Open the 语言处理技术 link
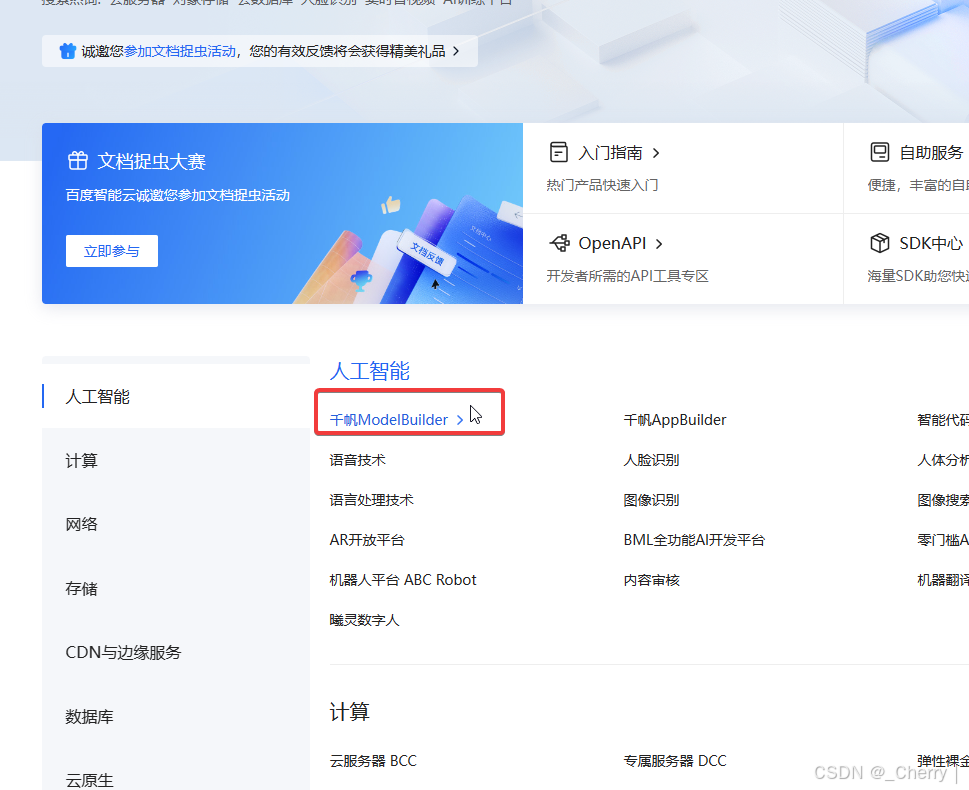969x790 pixels. pos(371,500)
